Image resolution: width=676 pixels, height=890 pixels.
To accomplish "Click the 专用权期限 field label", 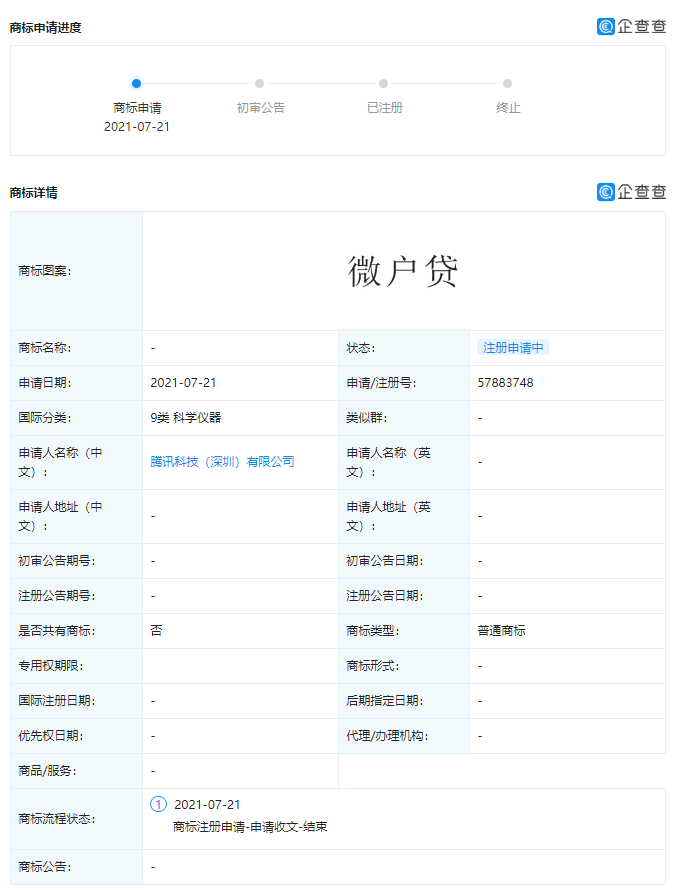I will coord(51,666).
